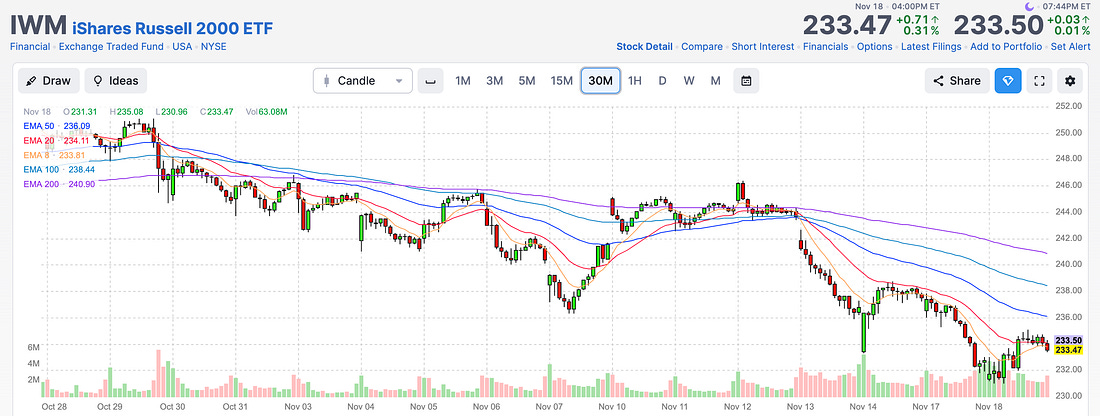Switch to the monthly M timeframe
This screenshot has width=1100, height=416.
(x=716, y=81)
